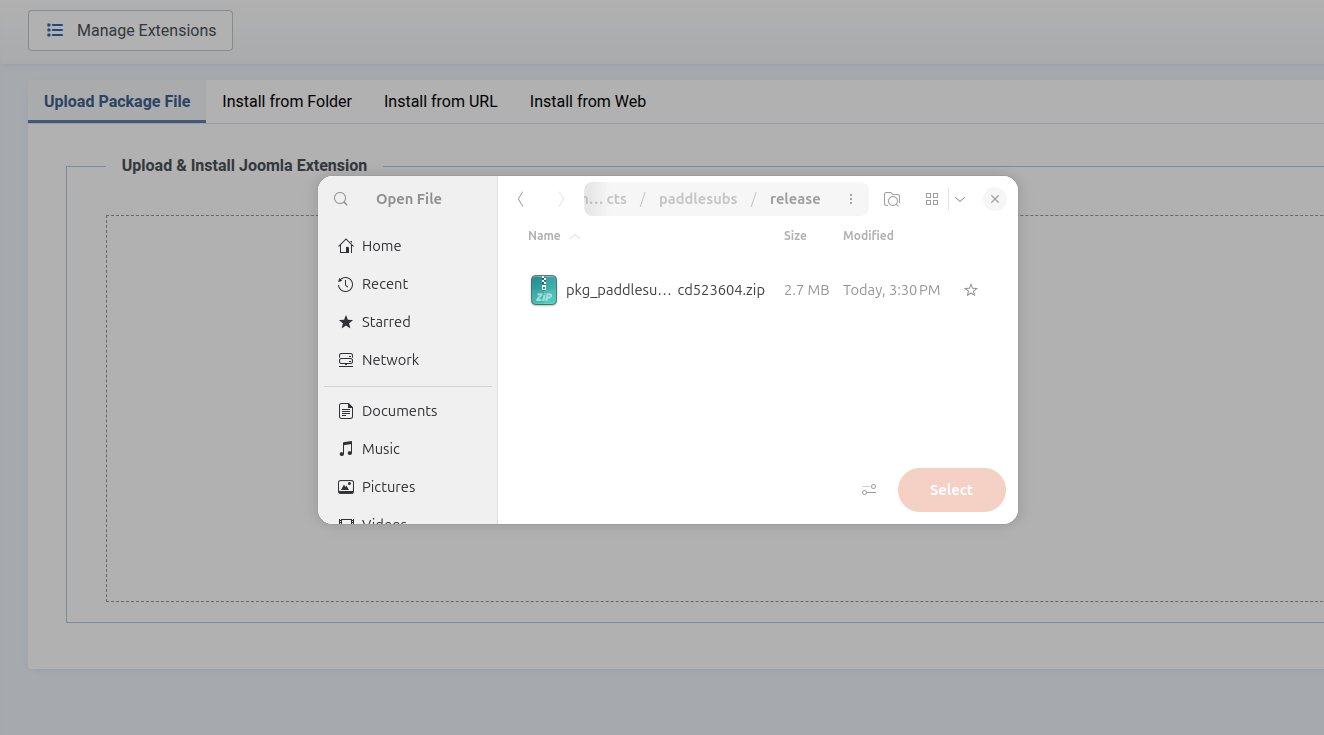Click the forward navigation arrow
The width and height of the screenshot is (1324, 735).
561,199
